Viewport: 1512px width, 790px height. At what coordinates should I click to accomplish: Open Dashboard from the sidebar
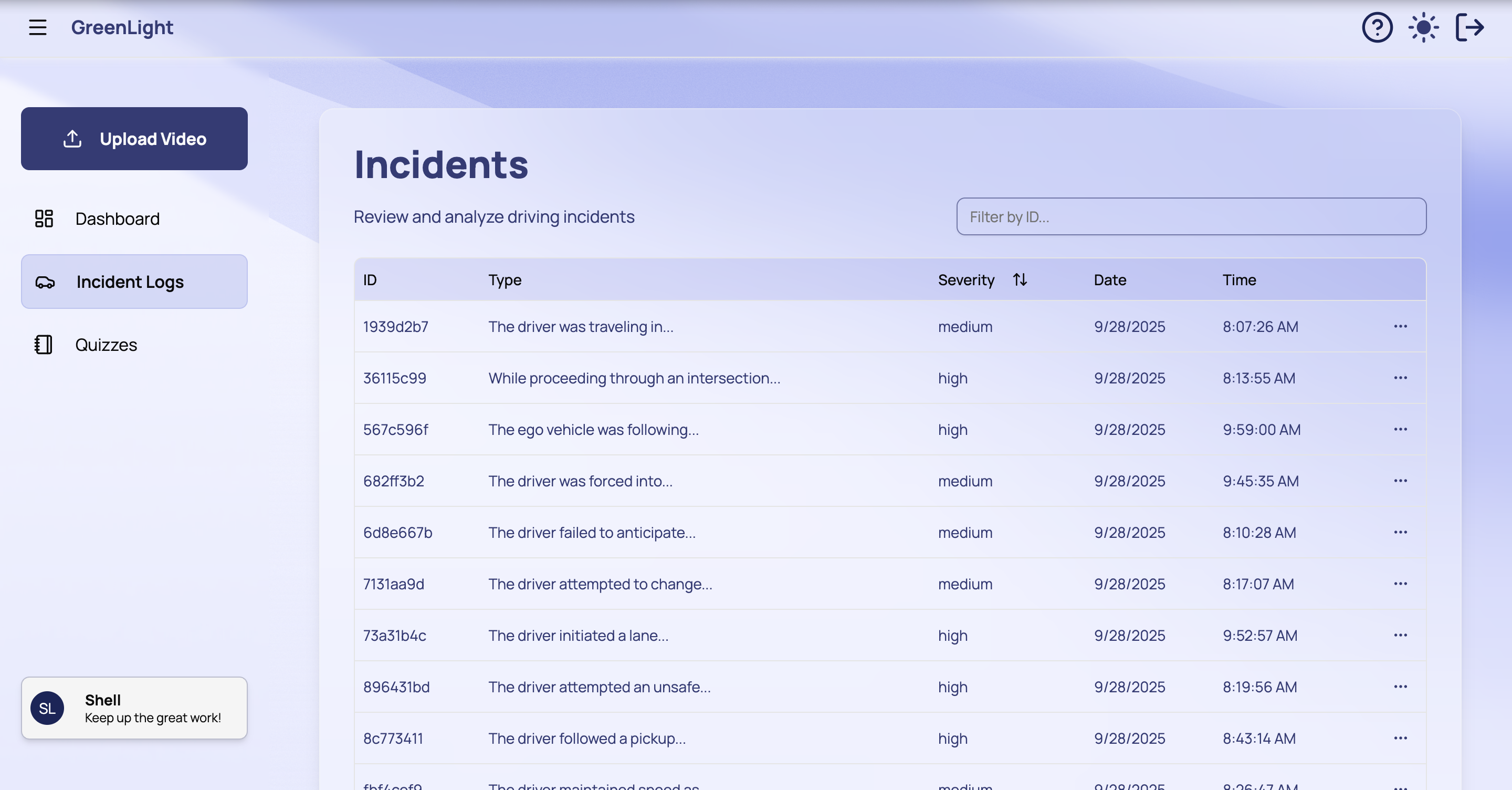118,219
